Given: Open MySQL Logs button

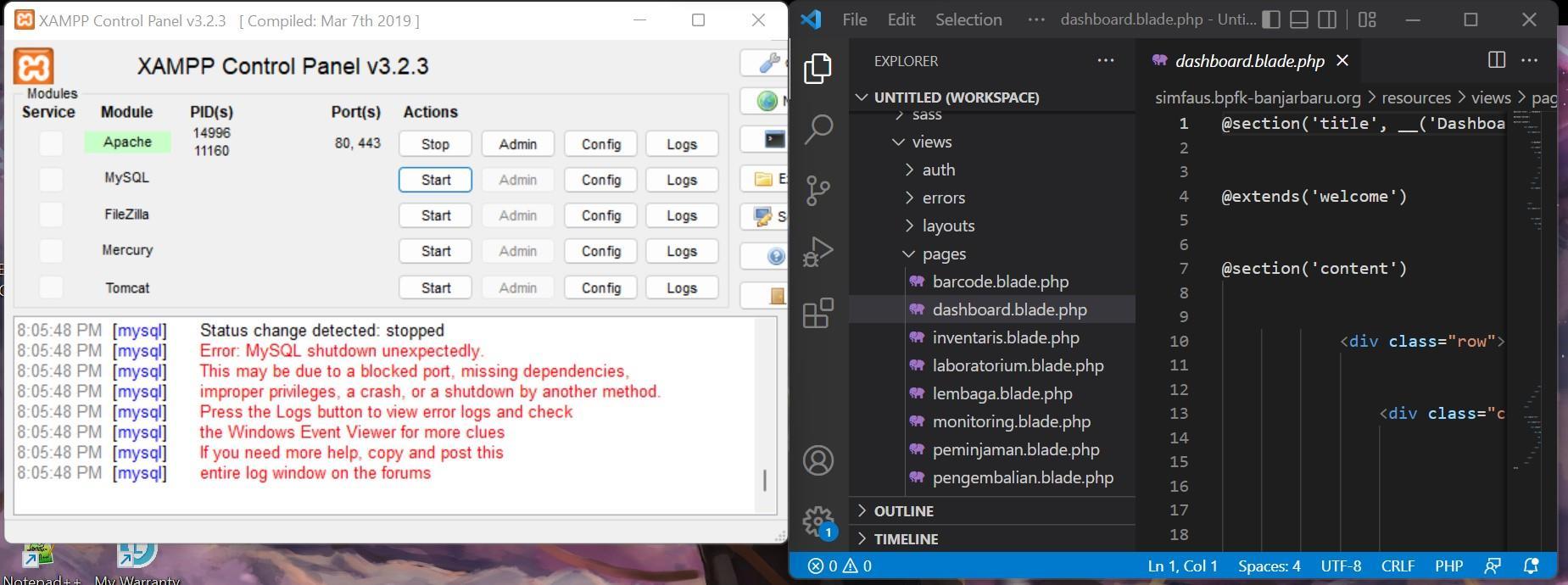Looking at the screenshot, I should pos(682,180).
